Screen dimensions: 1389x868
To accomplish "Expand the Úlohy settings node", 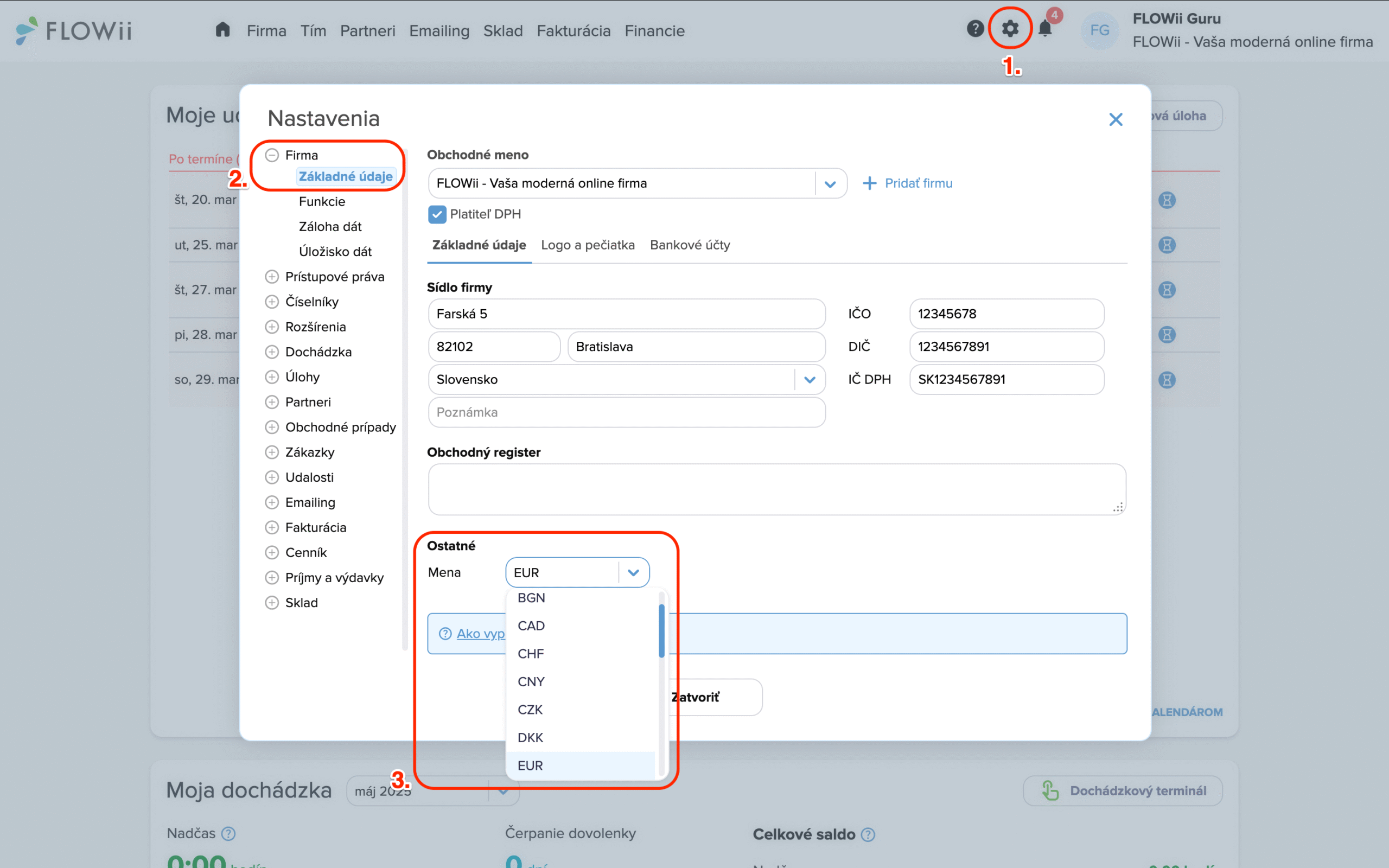I will (x=272, y=377).
